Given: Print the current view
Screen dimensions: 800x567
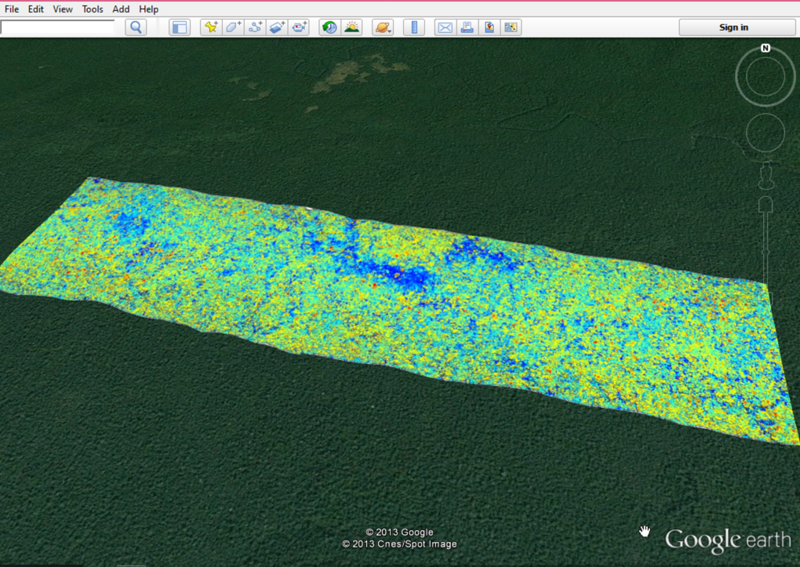Looking at the screenshot, I should [466, 27].
